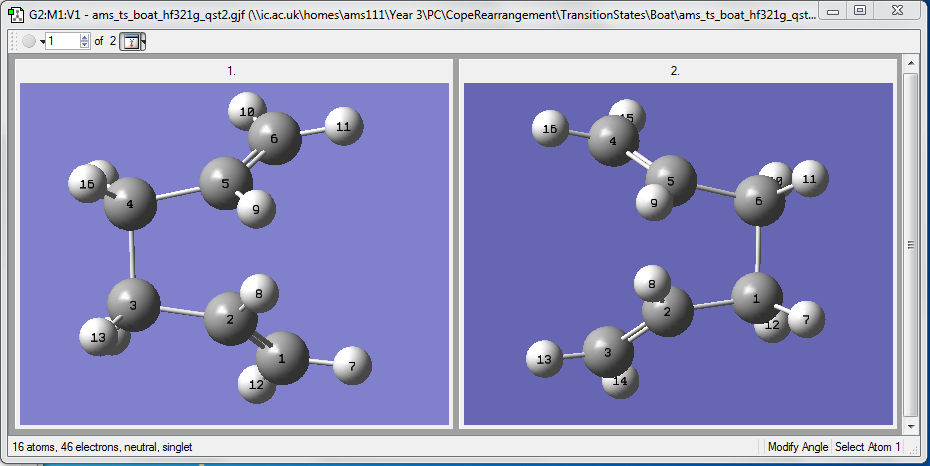Click the frame number field showing 1
The image size is (930, 466).
tap(63, 41)
